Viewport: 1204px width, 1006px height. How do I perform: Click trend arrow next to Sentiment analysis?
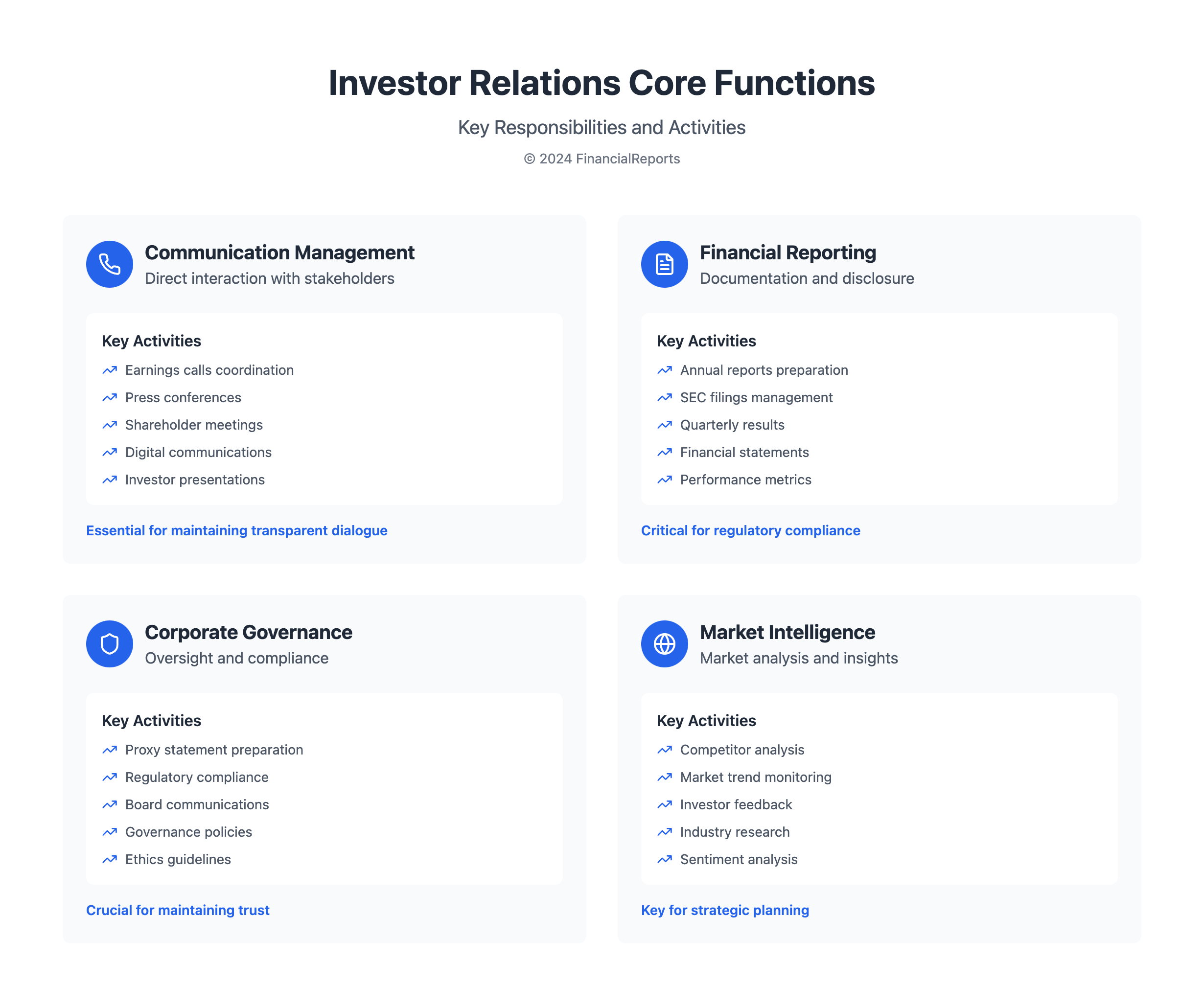[665, 859]
